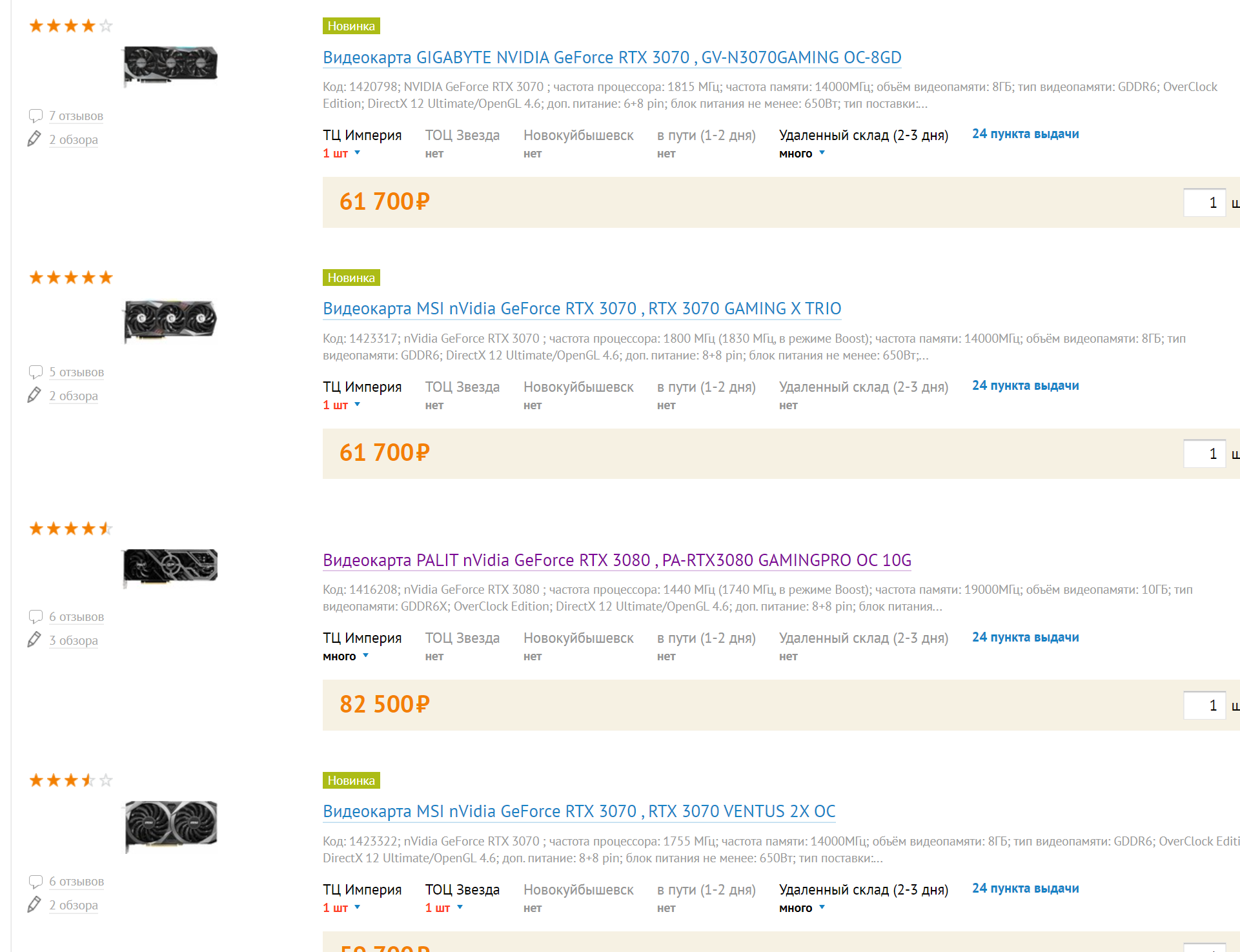
Task: Click the pencil icon for the MSI VENTUS overviews
Action: click(34, 904)
